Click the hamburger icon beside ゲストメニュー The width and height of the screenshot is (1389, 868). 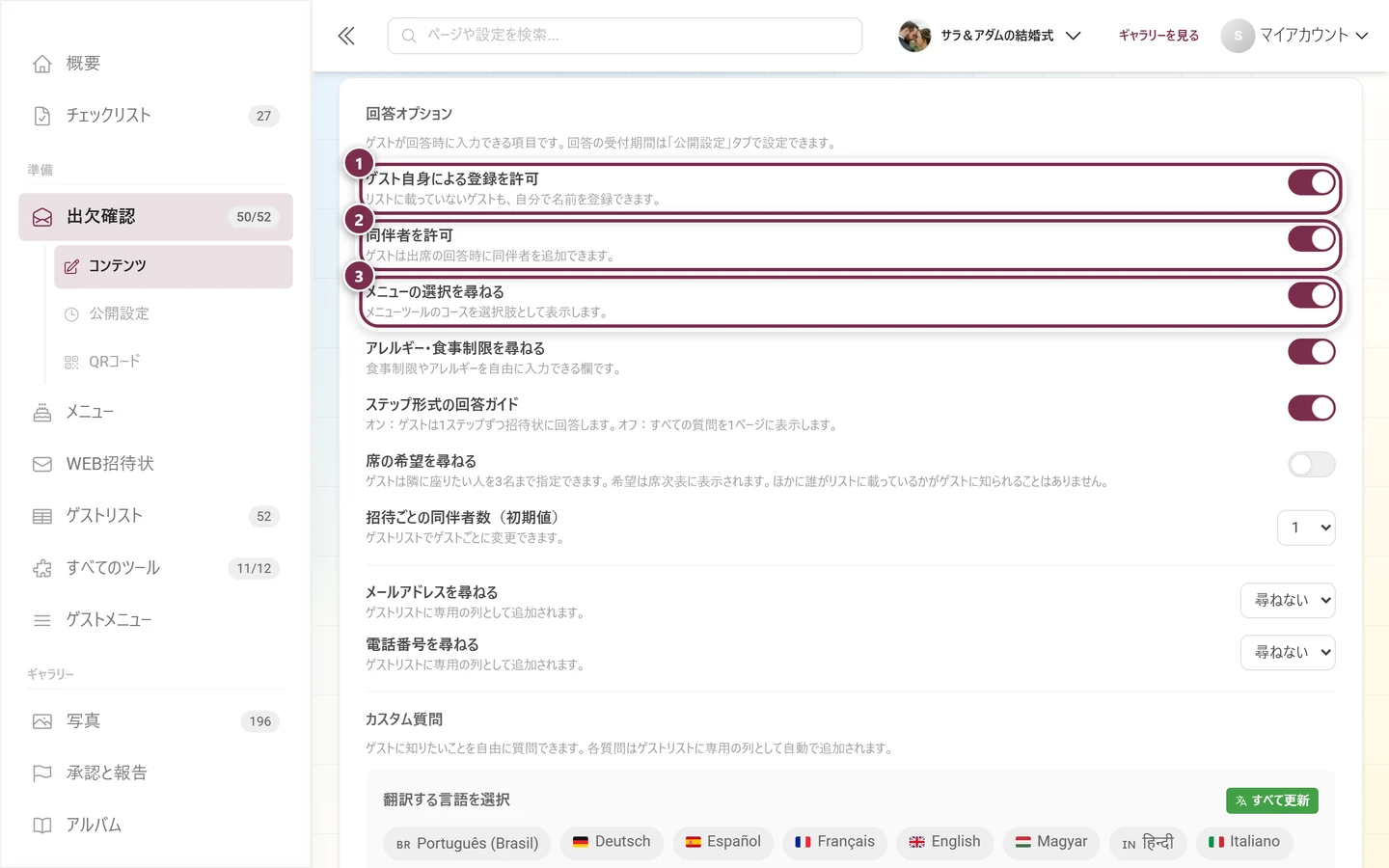tap(42, 620)
